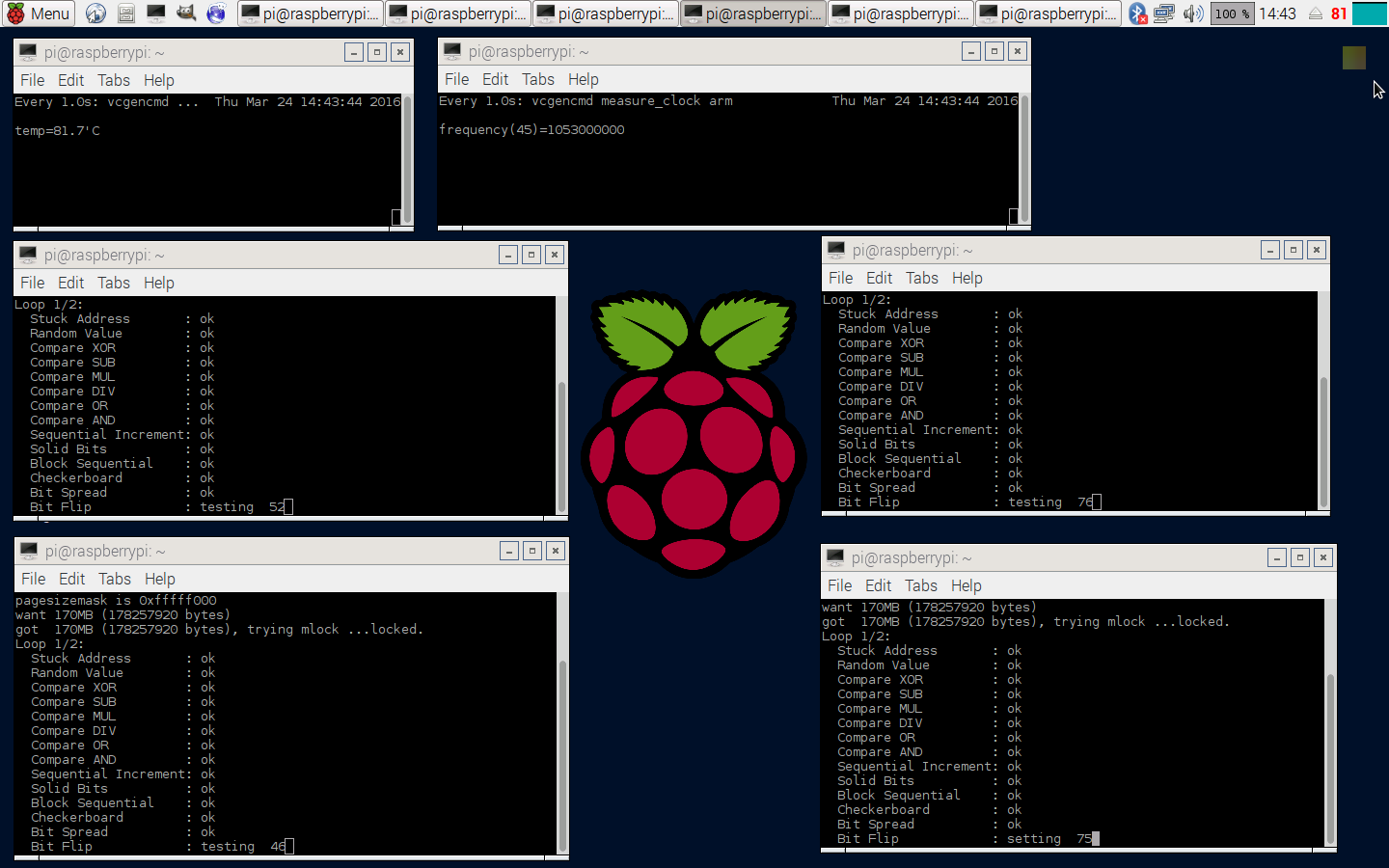
Task: Click the CPU usage monitor showing 100%
Action: [1232, 14]
